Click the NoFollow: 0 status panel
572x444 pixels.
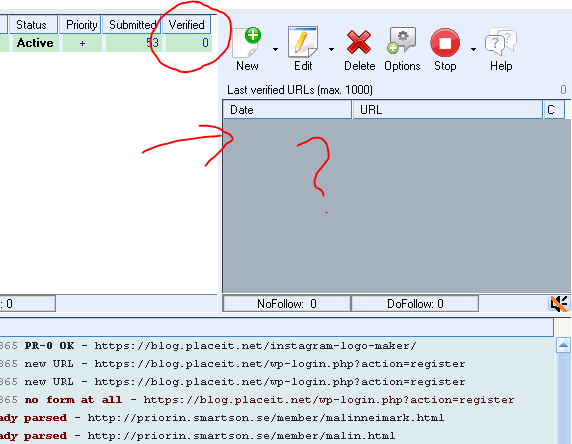(x=287, y=304)
